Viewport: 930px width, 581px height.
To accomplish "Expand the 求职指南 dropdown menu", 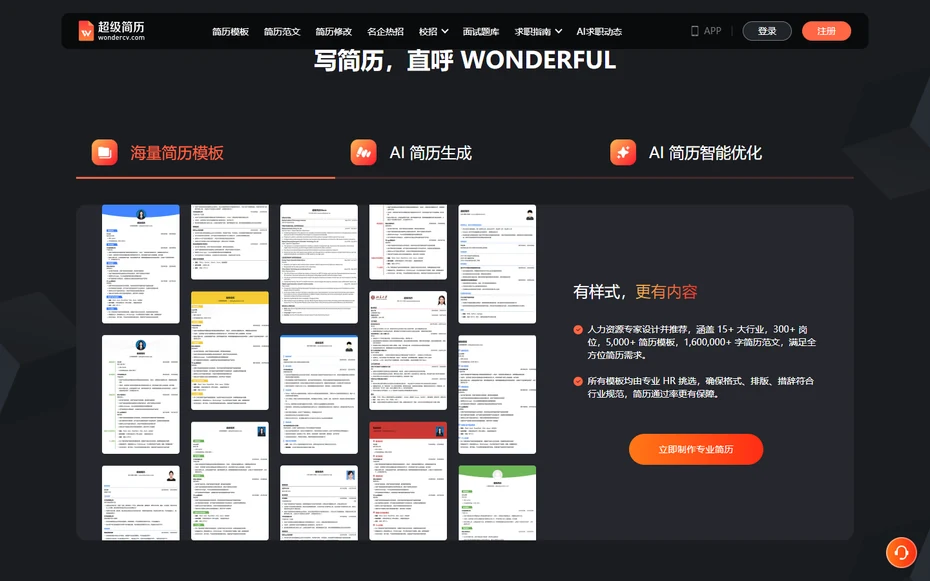I will click(x=538, y=31).
